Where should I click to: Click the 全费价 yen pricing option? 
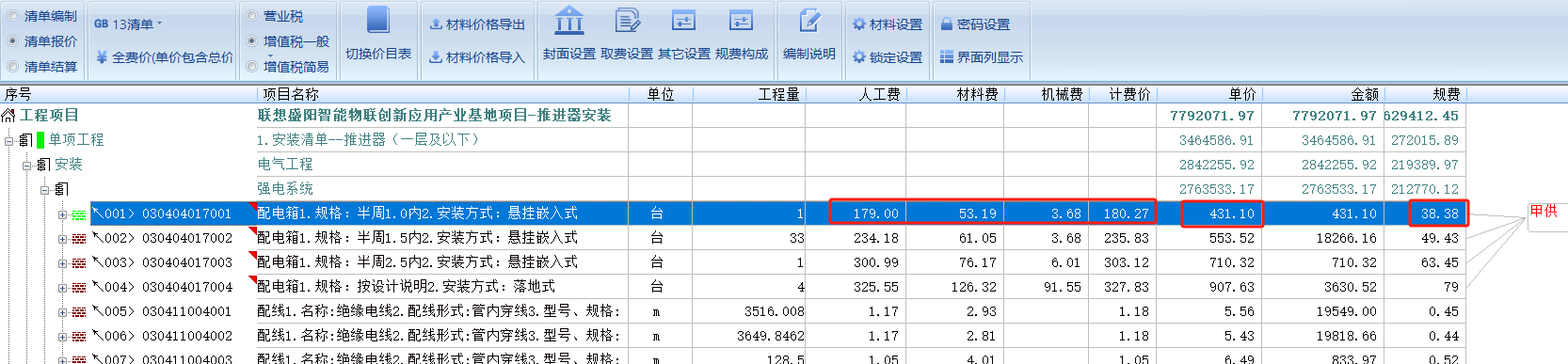click(x=164, y=57)
